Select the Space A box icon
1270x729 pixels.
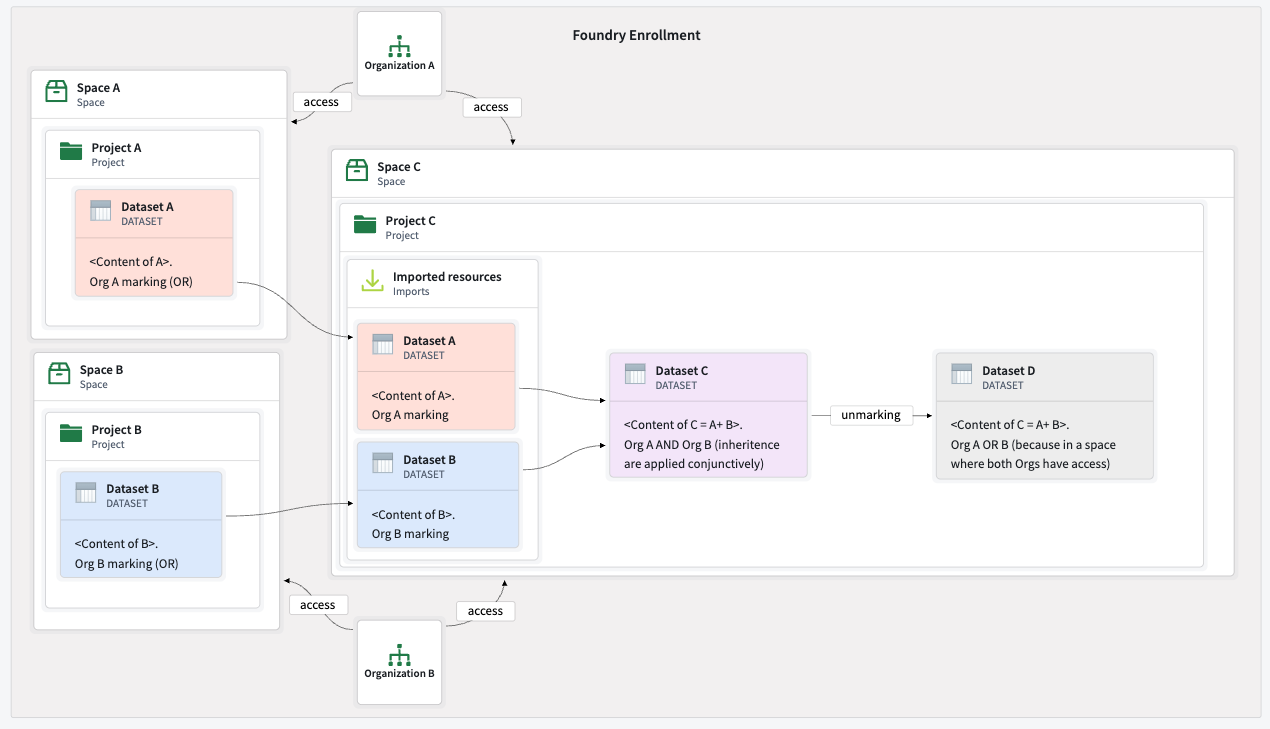pos(57,91)
